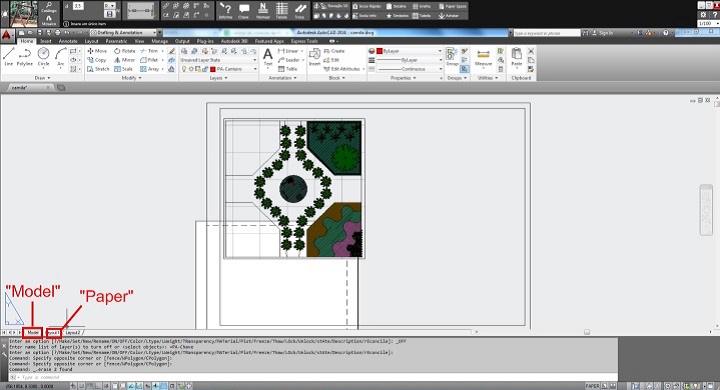Select the Line drawing tool
This screenshot has height=390, width=720.
8,57
